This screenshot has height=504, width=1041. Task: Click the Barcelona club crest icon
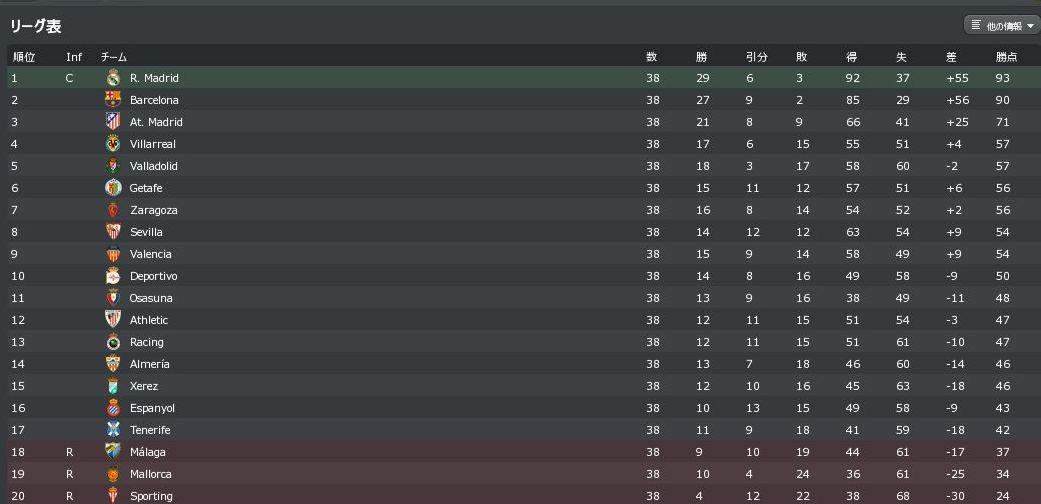coord(113,100)
